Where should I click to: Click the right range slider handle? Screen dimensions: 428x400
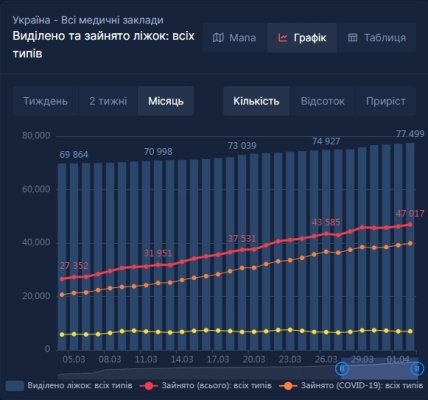(416, 368)
